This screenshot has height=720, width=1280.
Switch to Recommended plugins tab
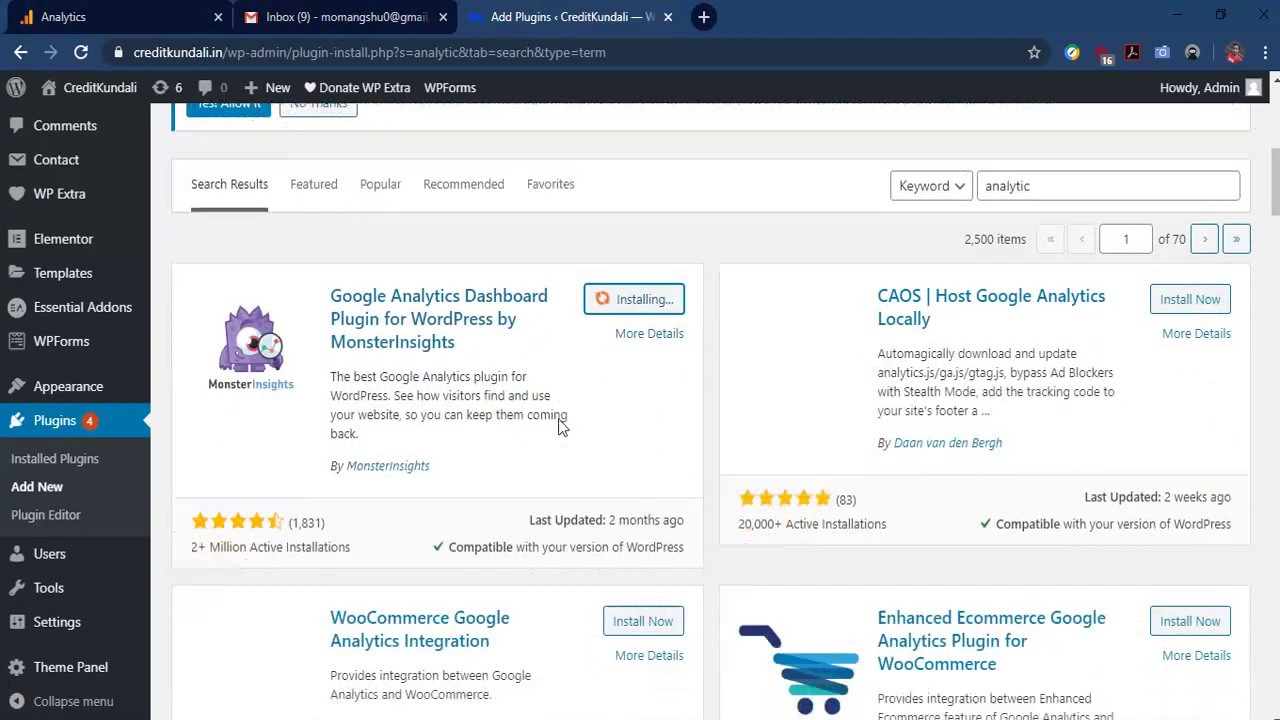click(463, 184)
